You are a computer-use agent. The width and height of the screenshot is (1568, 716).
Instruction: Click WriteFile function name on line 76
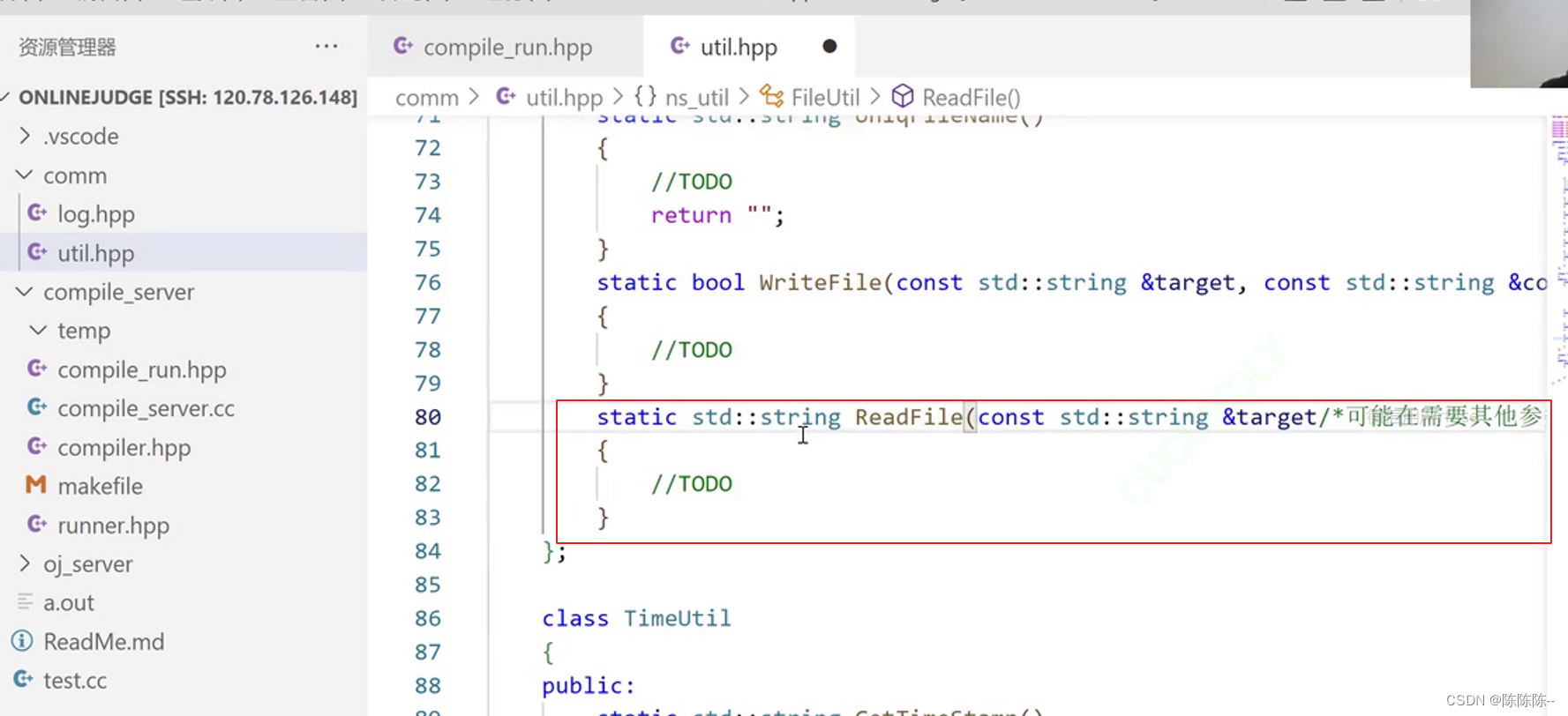point(821,282)
